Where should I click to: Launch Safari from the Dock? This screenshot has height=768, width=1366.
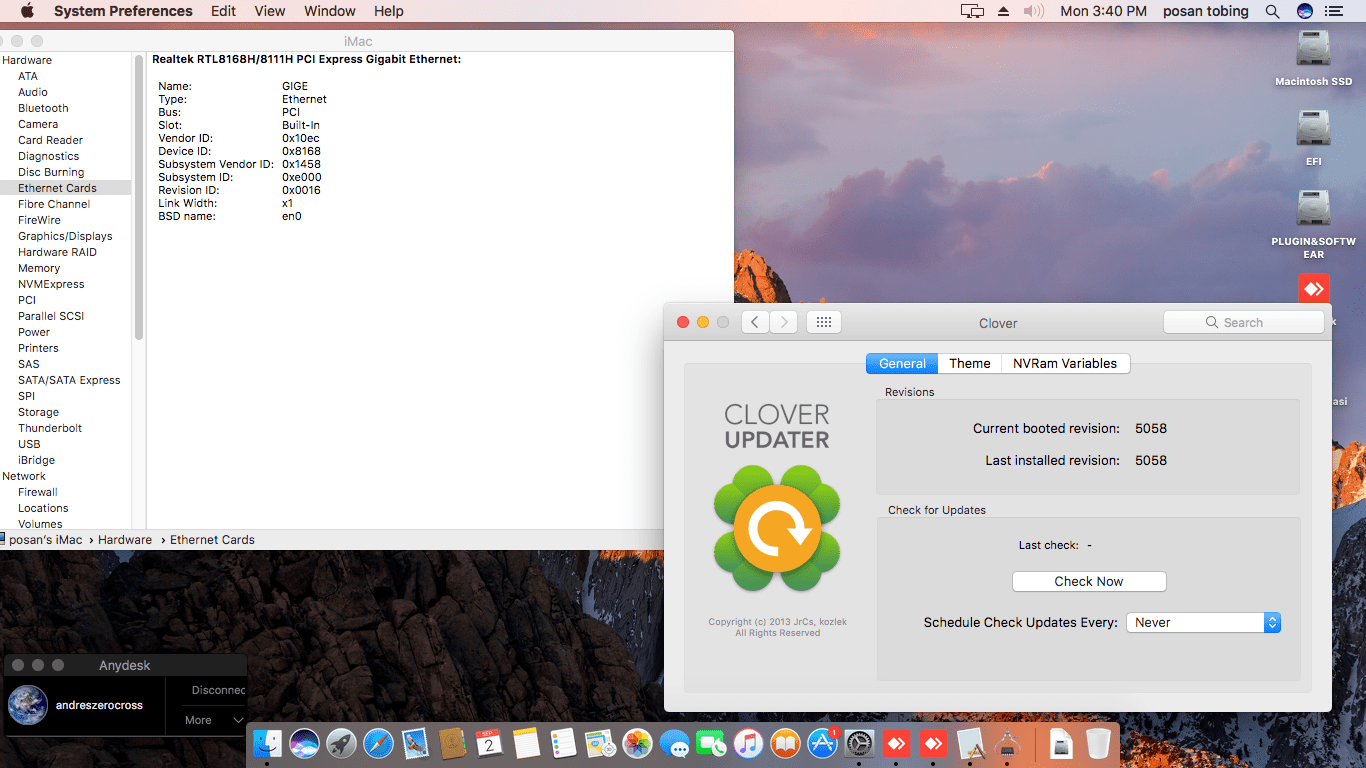pyautogui.click(x=378, y=743)
